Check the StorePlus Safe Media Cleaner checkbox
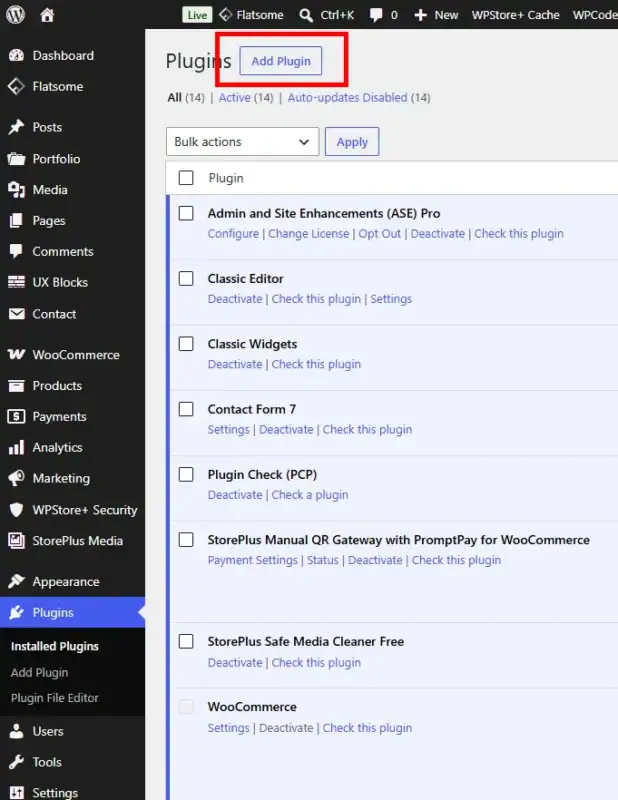618x800 pixels. pos(186,641)
